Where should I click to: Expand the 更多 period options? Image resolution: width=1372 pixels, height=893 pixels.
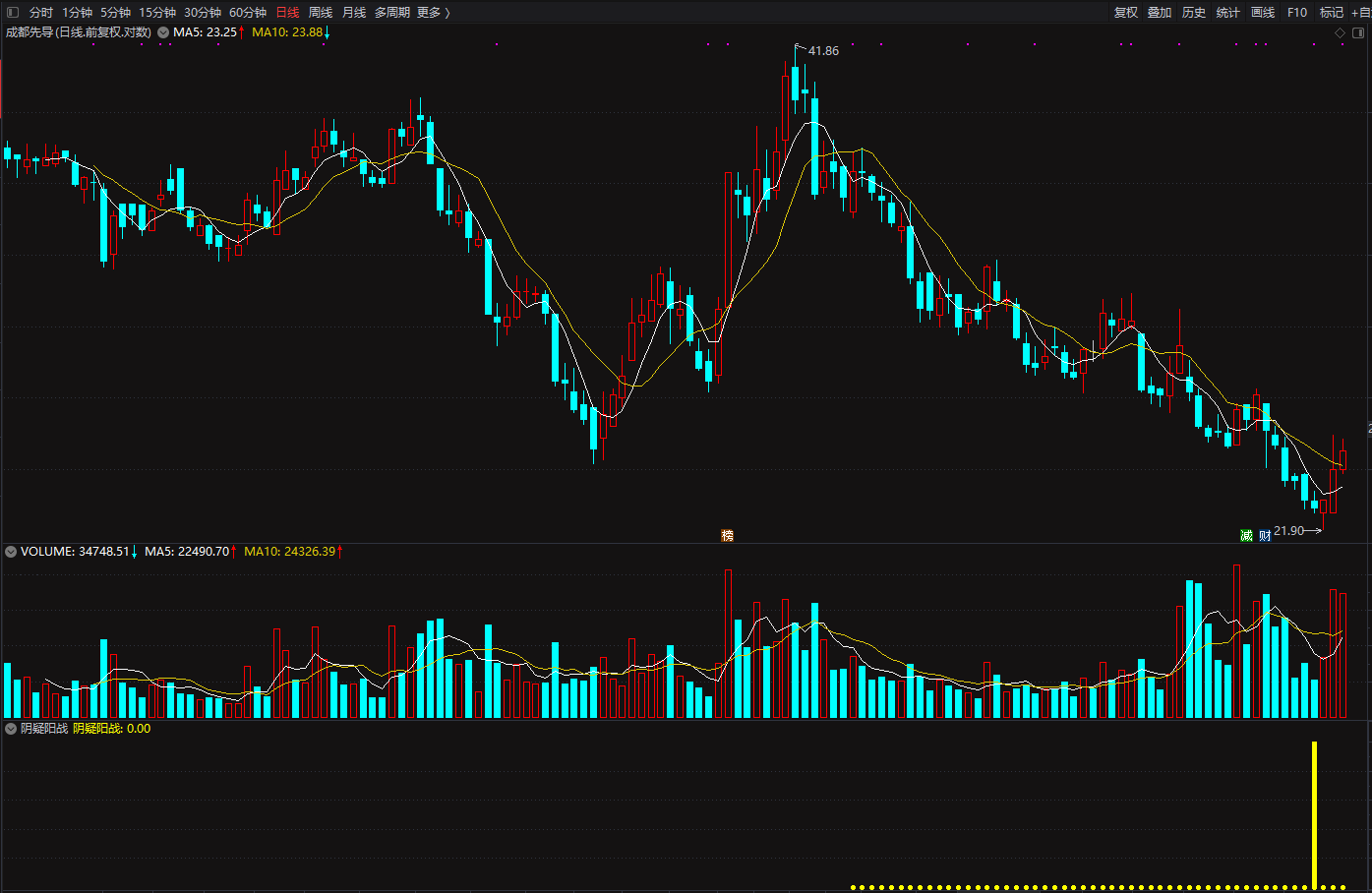coord(434,12)
